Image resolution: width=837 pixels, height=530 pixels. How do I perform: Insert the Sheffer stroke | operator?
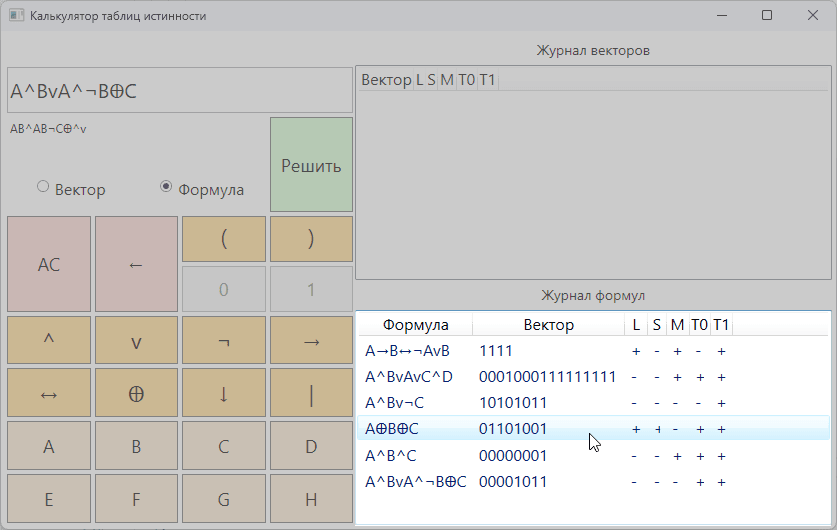311,393
